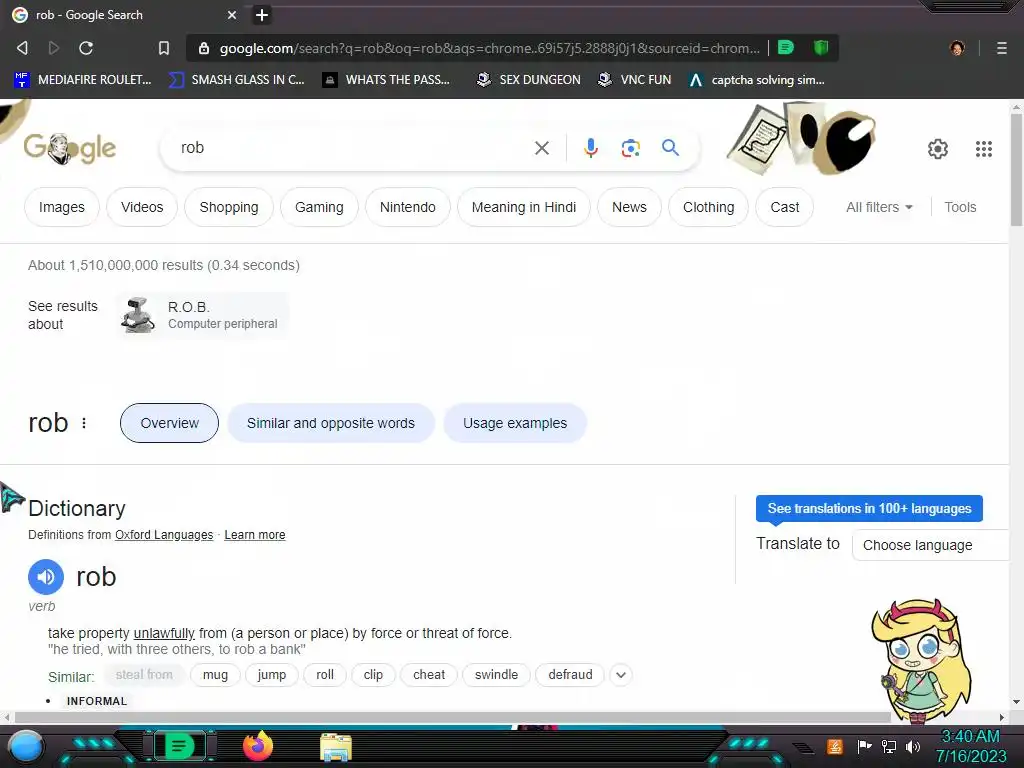This screenshot has width=1024, height=768.
Task: Click the browser forward arrow
Action: tap(54, 48)
